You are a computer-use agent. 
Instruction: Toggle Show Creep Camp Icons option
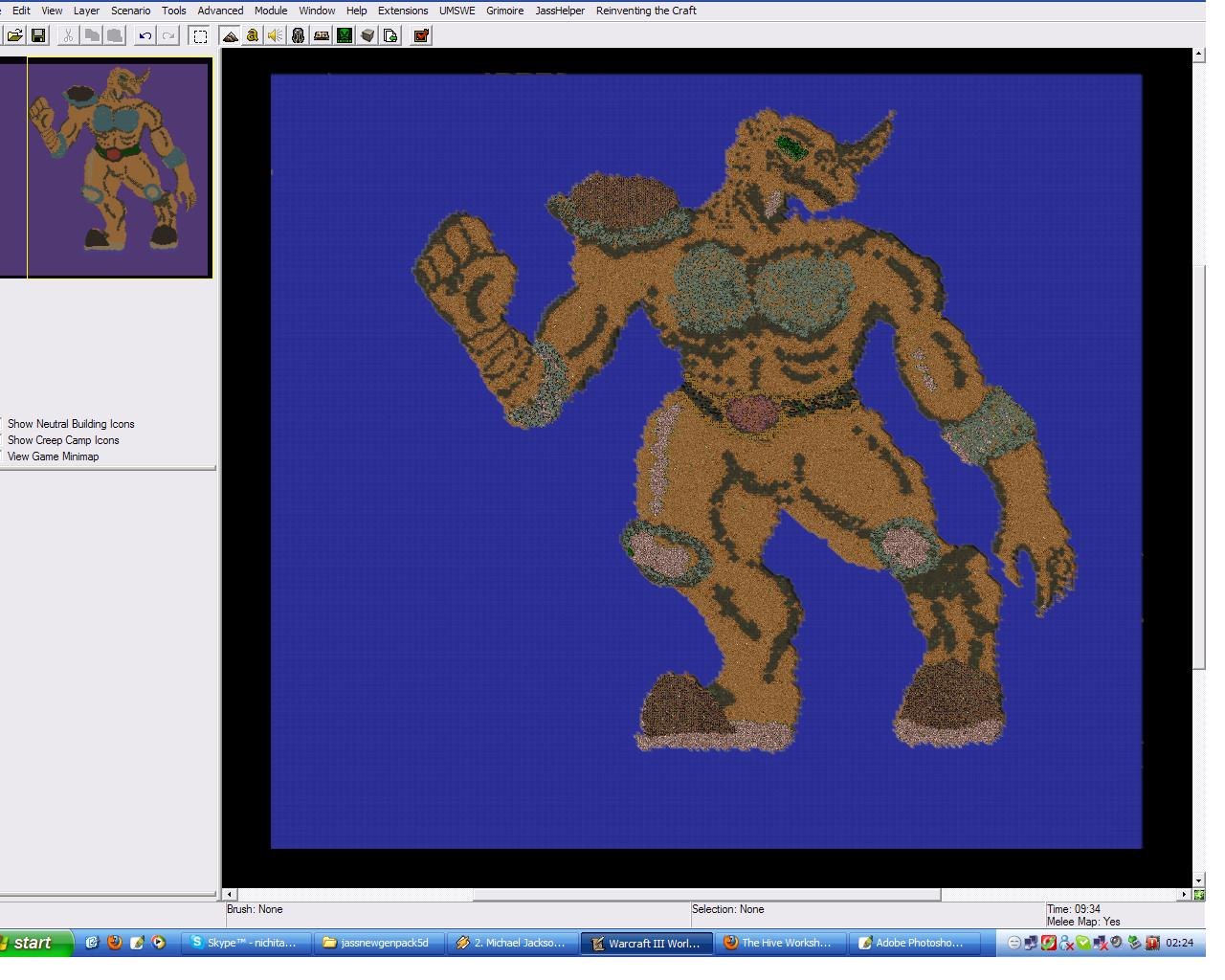63,440
